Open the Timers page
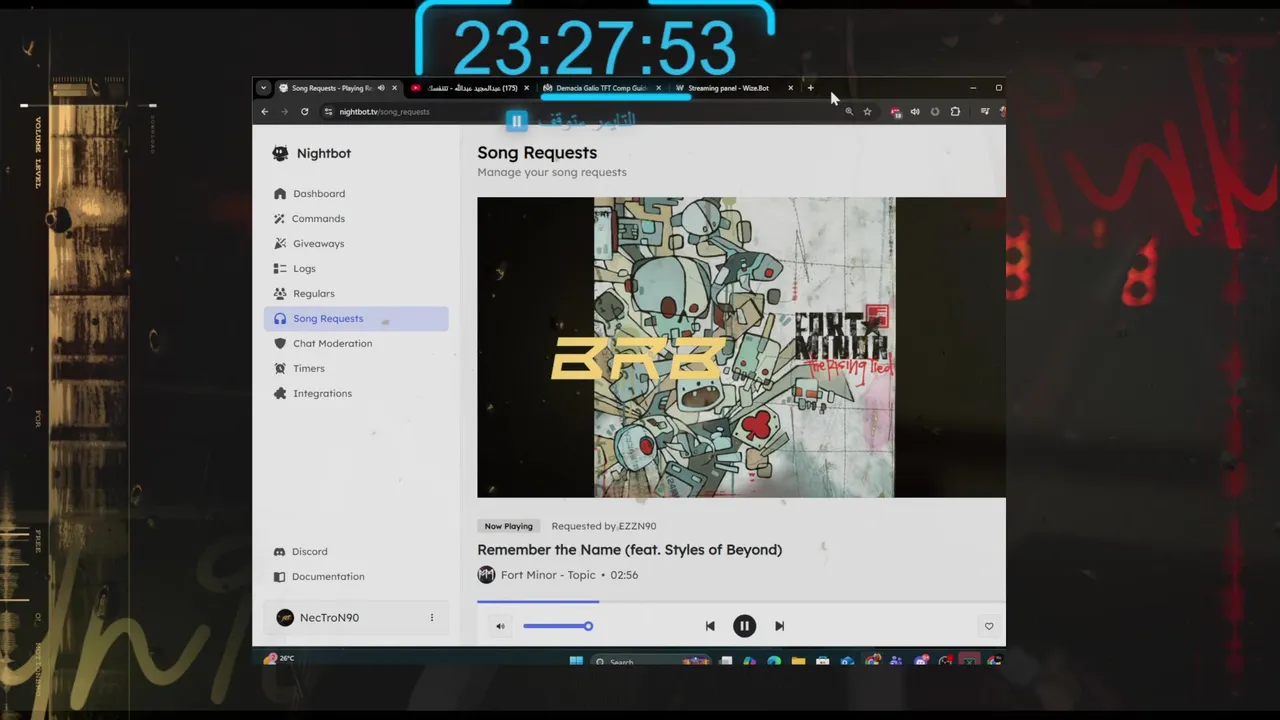Viewport: 1280px width, 720px height. (x=356, y=368)
